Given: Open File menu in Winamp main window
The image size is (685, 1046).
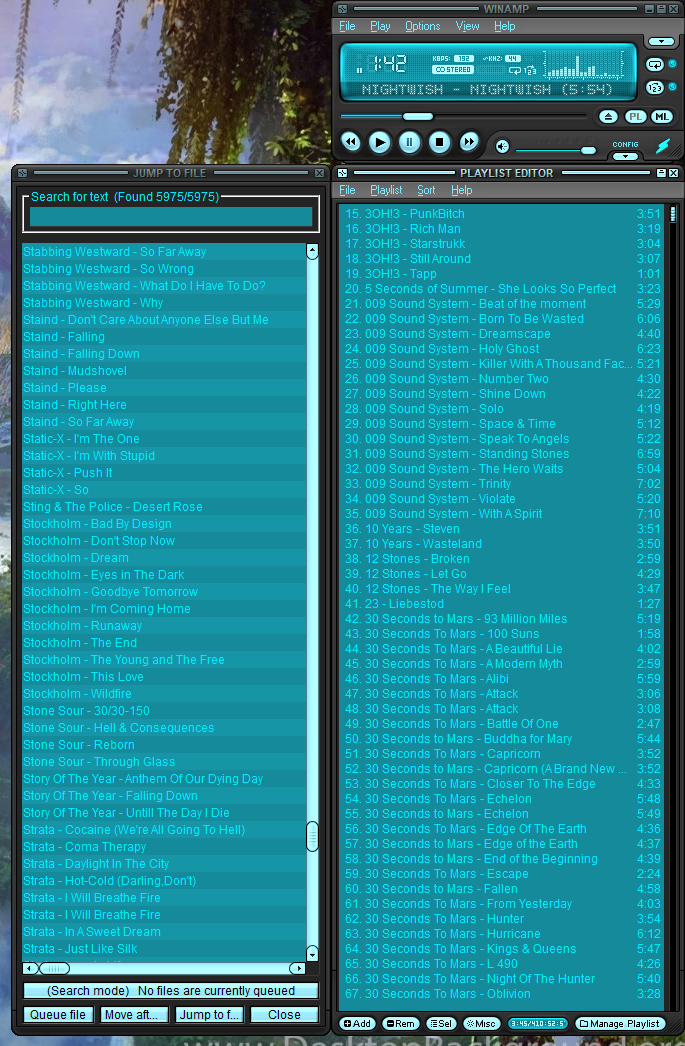Looking at the screenshot, I should [348, 26].
